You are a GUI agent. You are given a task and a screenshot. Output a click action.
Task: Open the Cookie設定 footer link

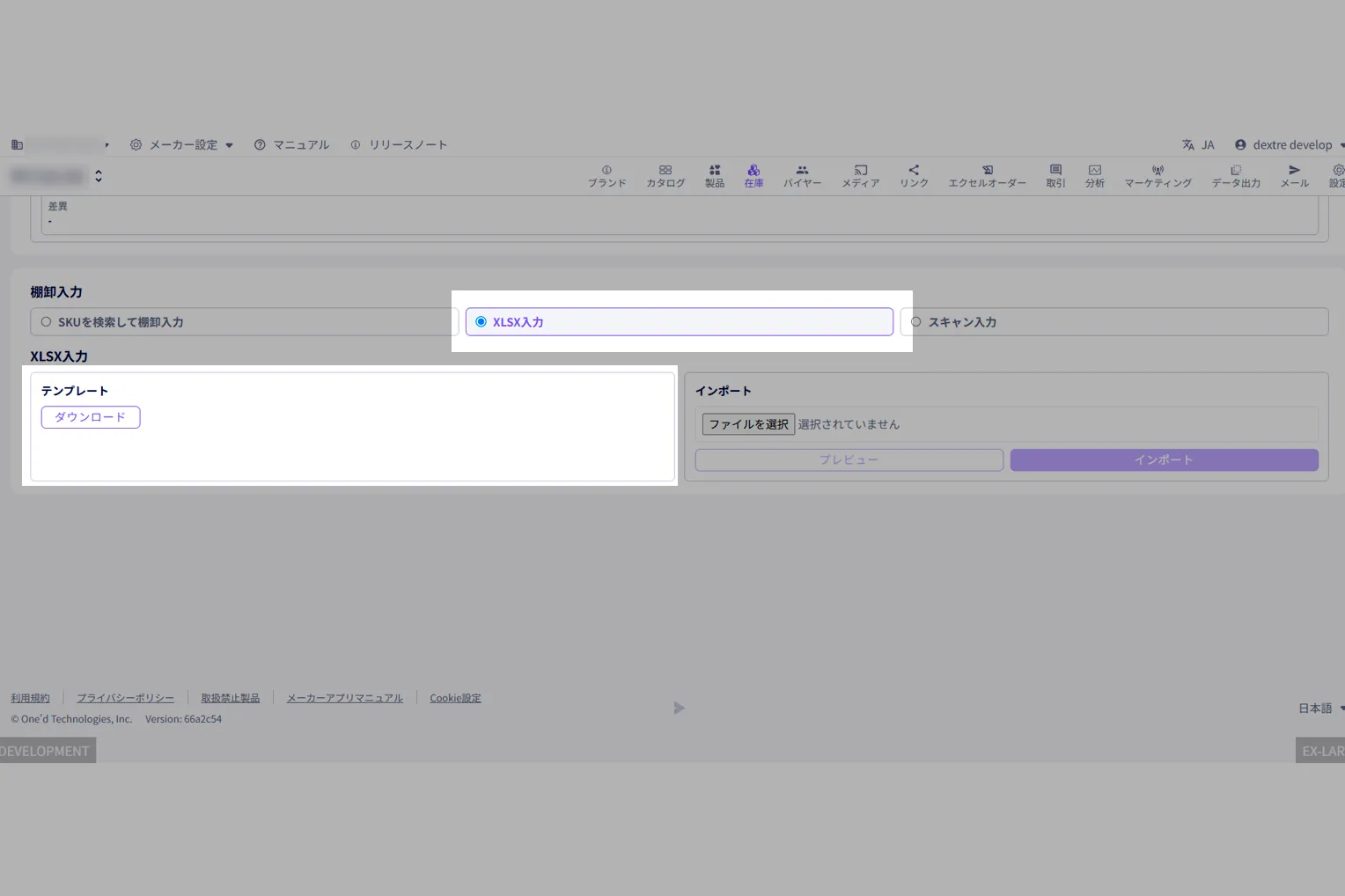[455, 698]
